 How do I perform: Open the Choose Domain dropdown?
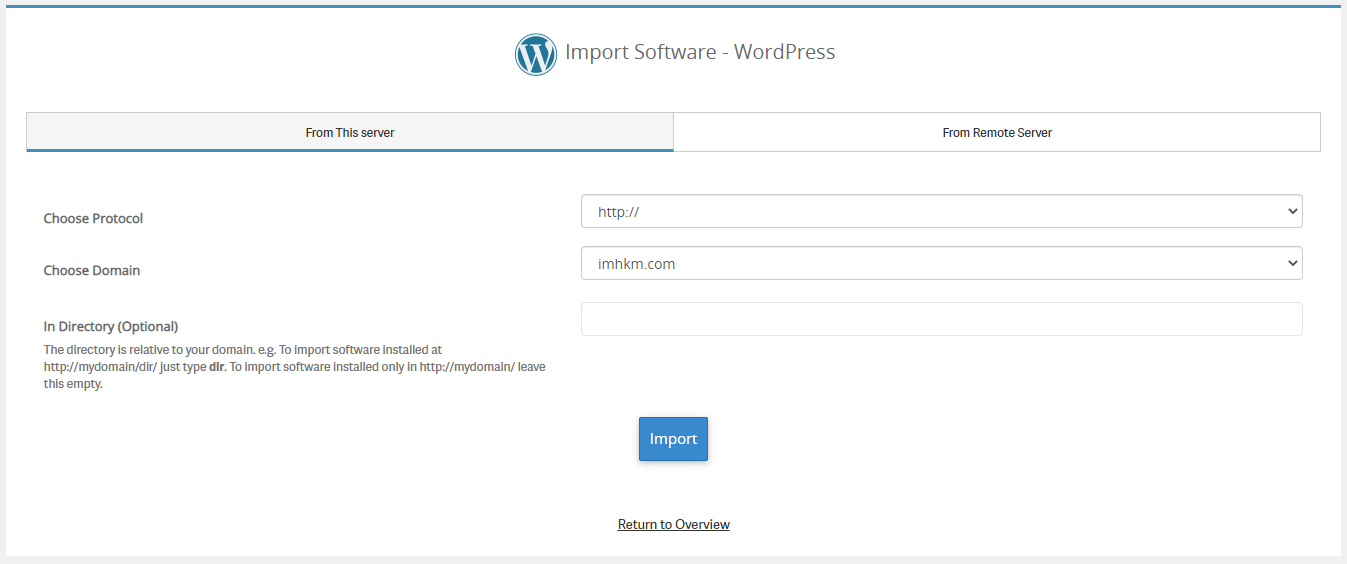(x=941, y=263)
